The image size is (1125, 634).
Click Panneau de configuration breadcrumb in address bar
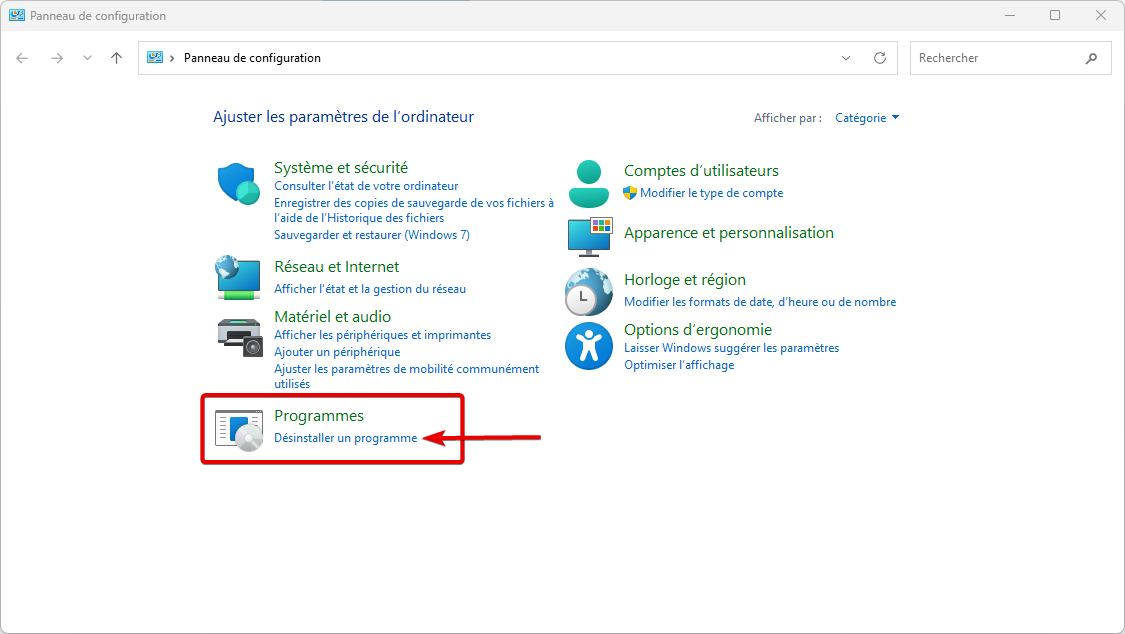click(252, 58)
